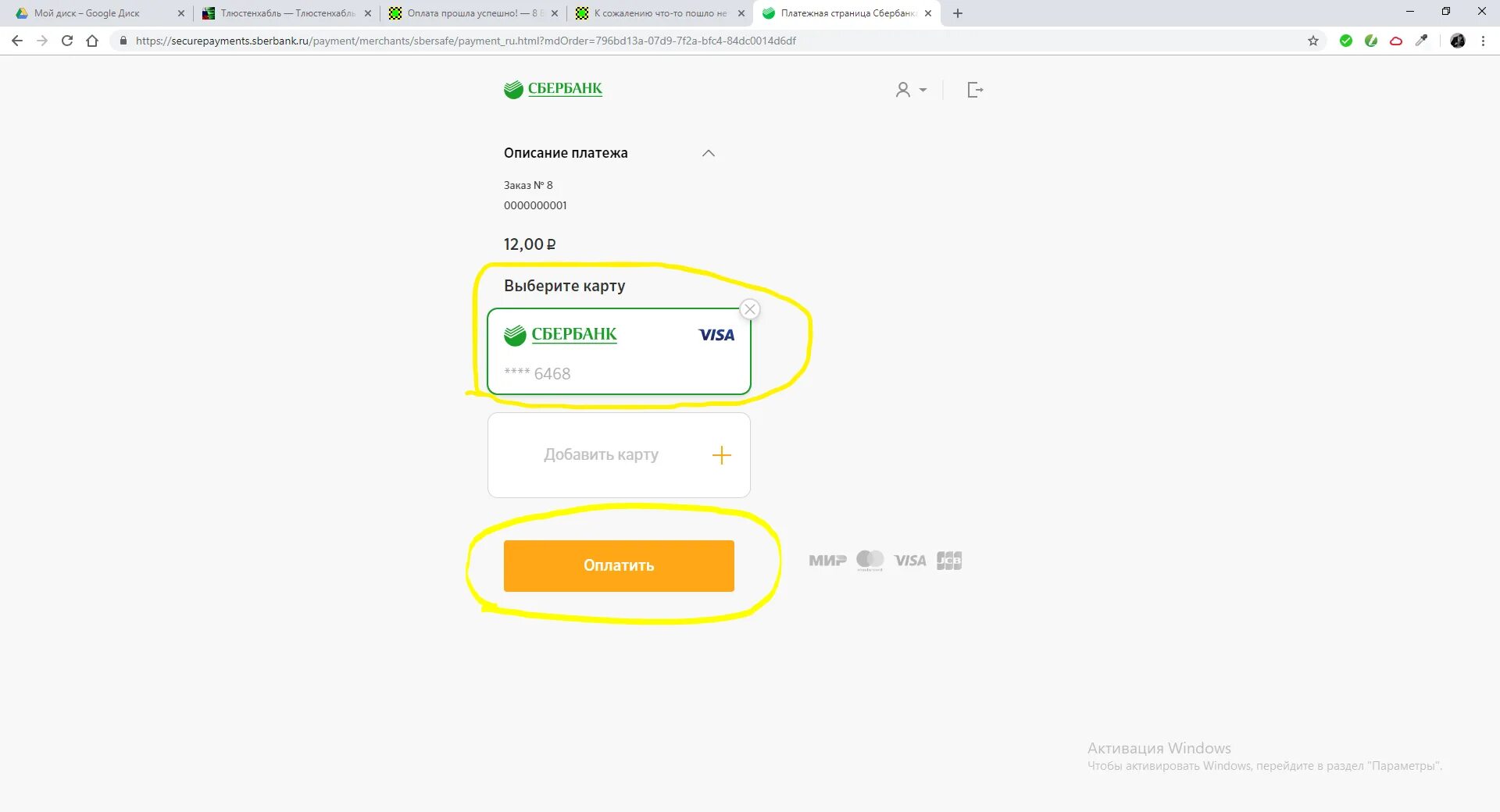Close the К сожалению tab
The height and width of the screenshot is (812, 1500).
point(741,13)
